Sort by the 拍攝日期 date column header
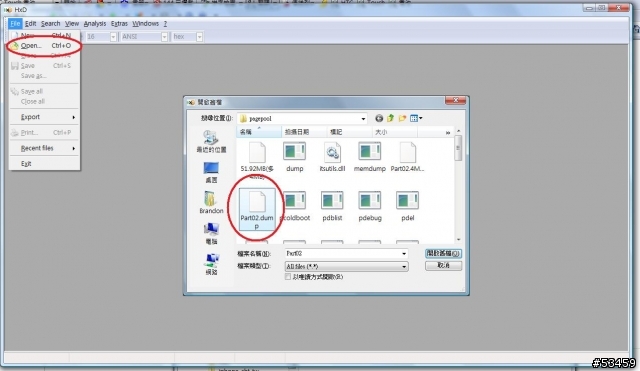 click(x=304, y=132)
